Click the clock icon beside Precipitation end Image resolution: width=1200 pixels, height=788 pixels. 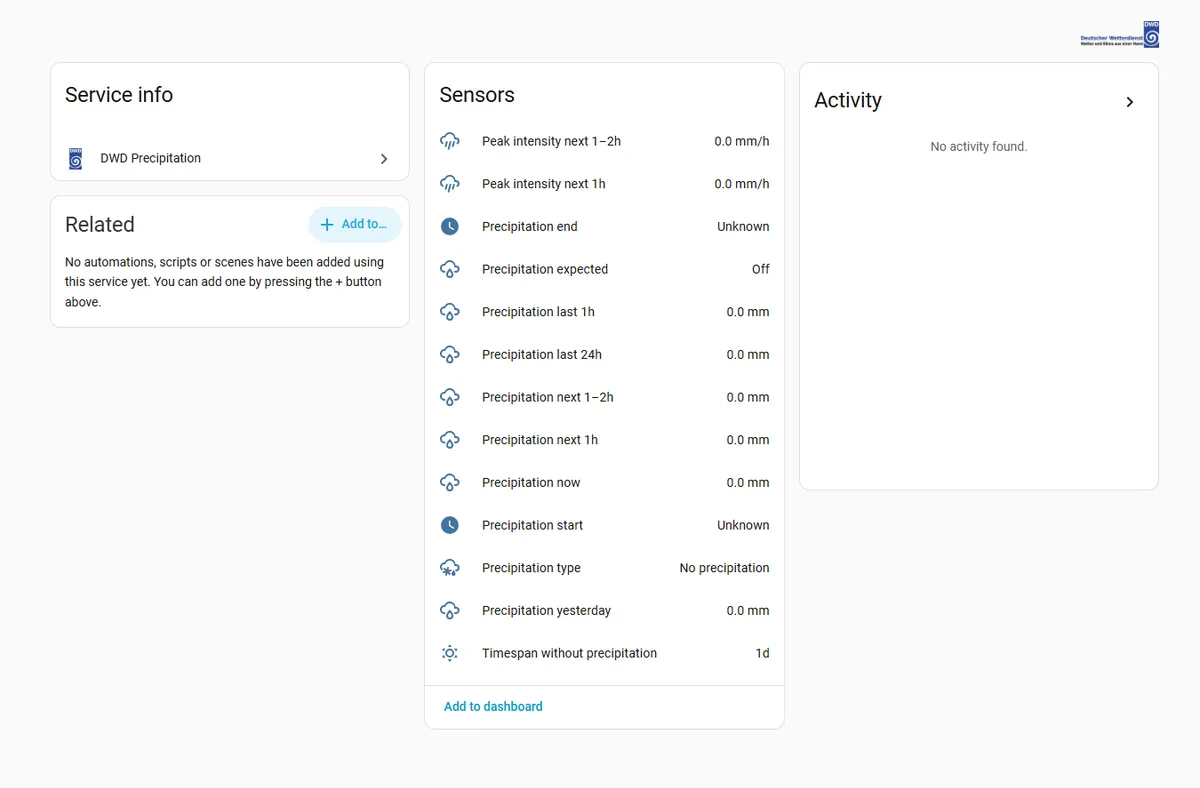450,227
